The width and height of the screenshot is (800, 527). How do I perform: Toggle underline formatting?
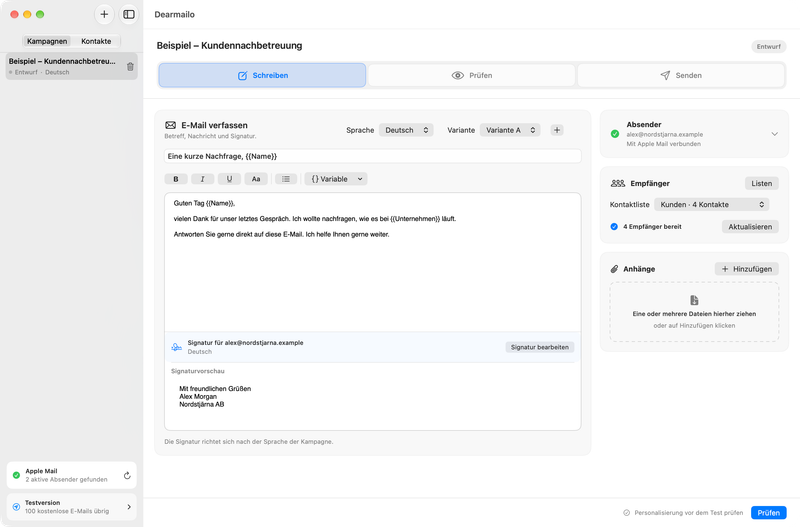[229, 179]
